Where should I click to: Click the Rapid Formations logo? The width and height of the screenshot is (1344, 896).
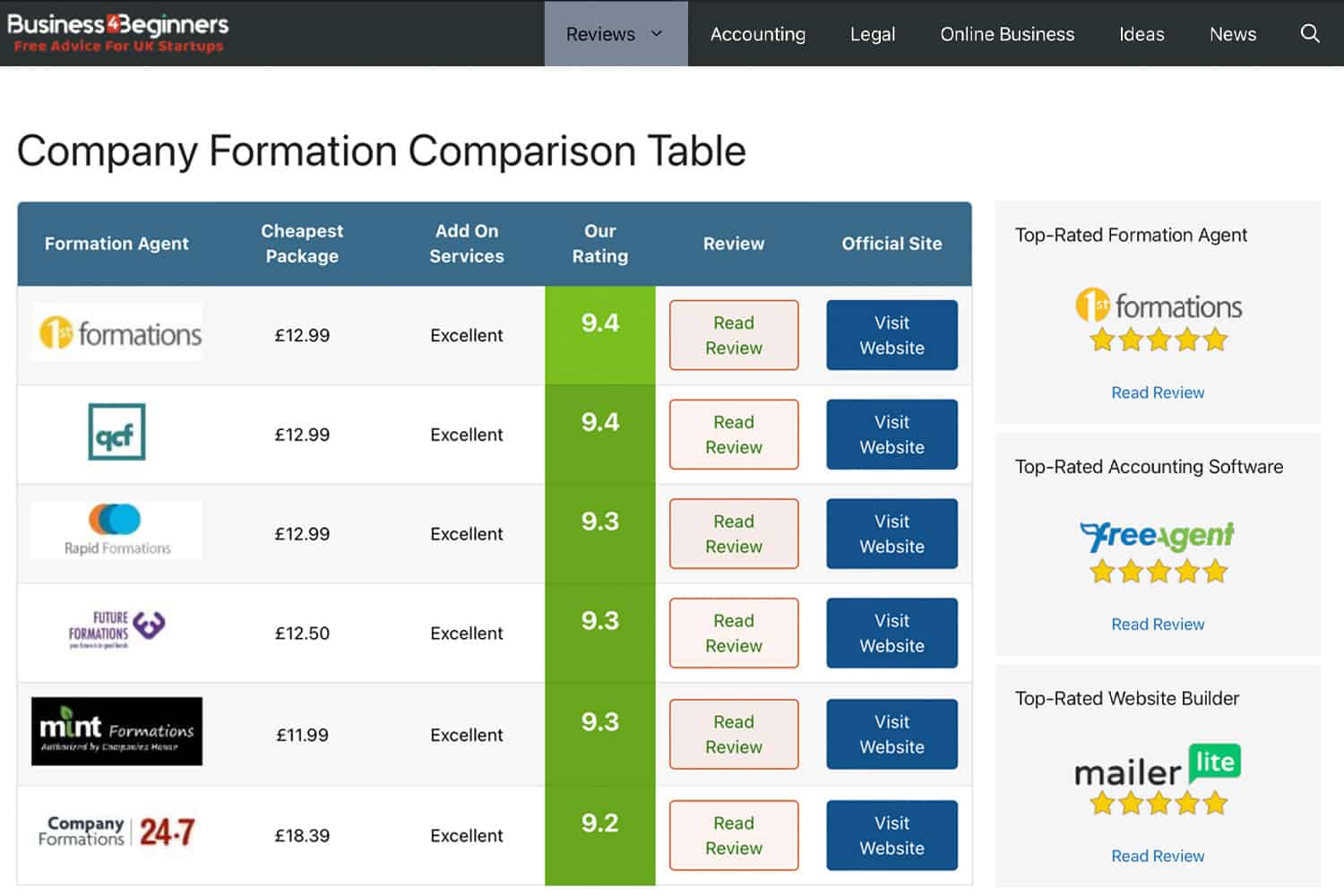(116, 530)
